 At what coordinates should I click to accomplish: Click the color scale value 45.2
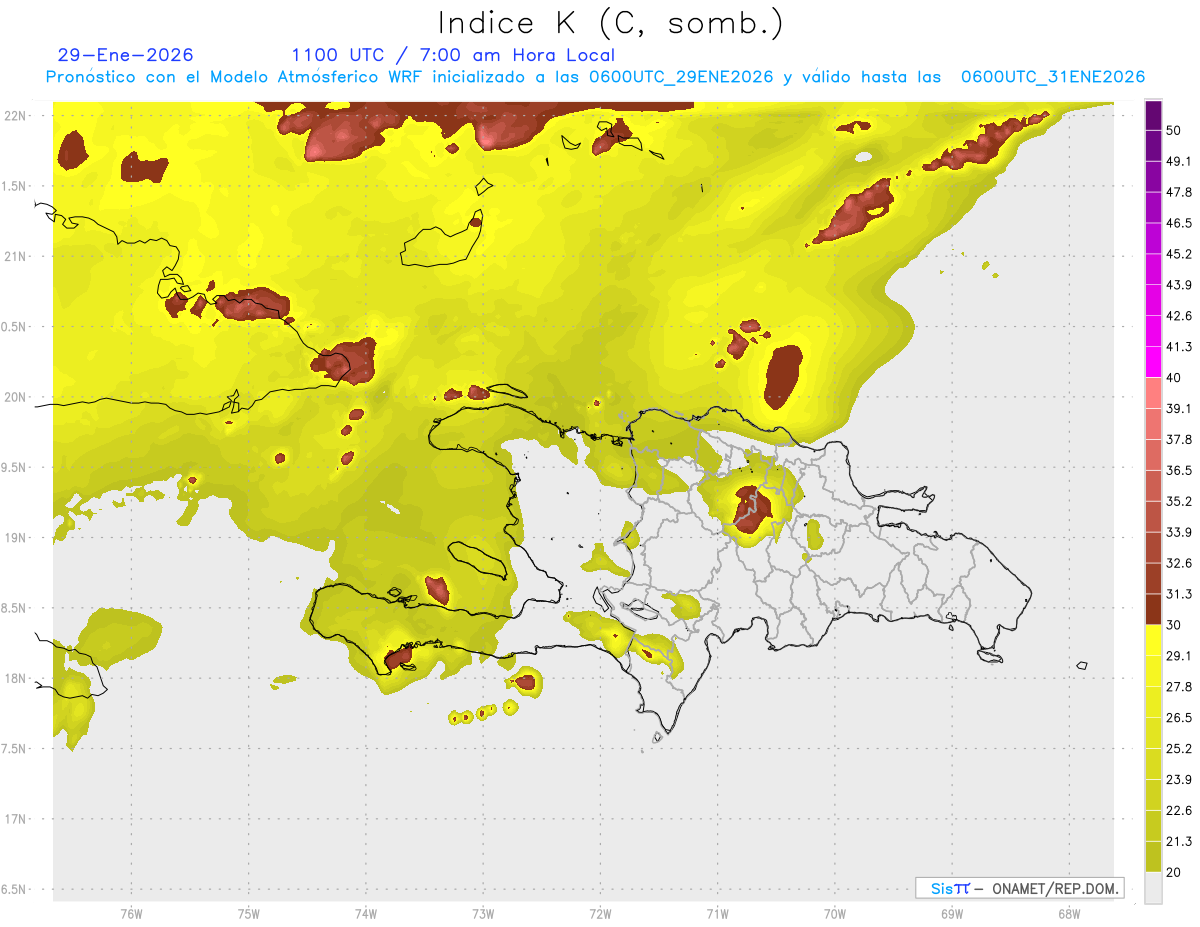tap(1179, 254)
